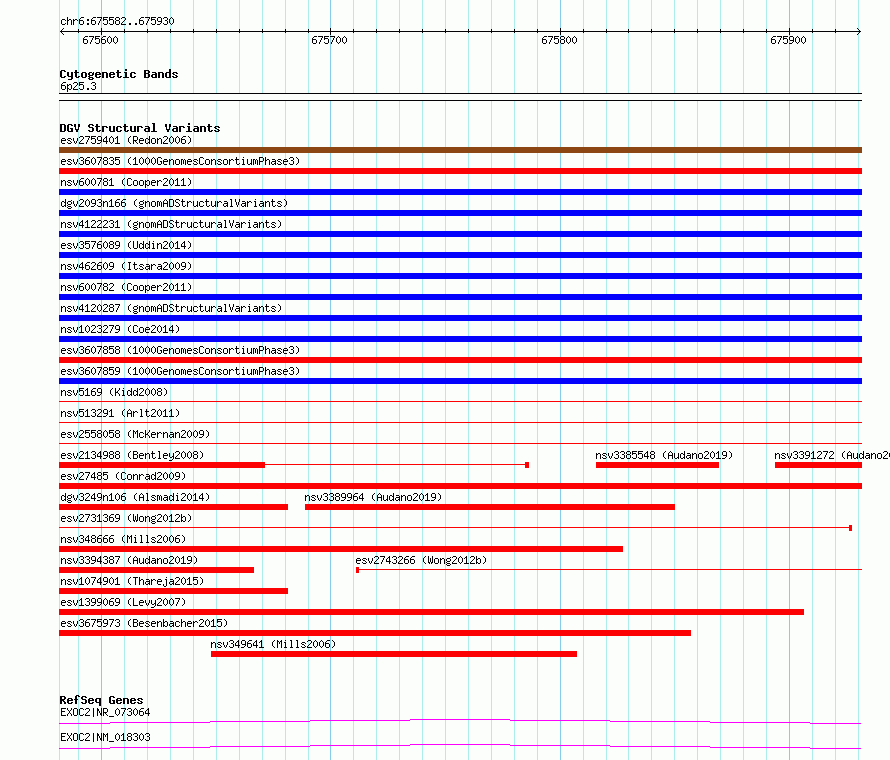Select the esv2134988 Bentley2008 thick red segment

pos(162,465)
